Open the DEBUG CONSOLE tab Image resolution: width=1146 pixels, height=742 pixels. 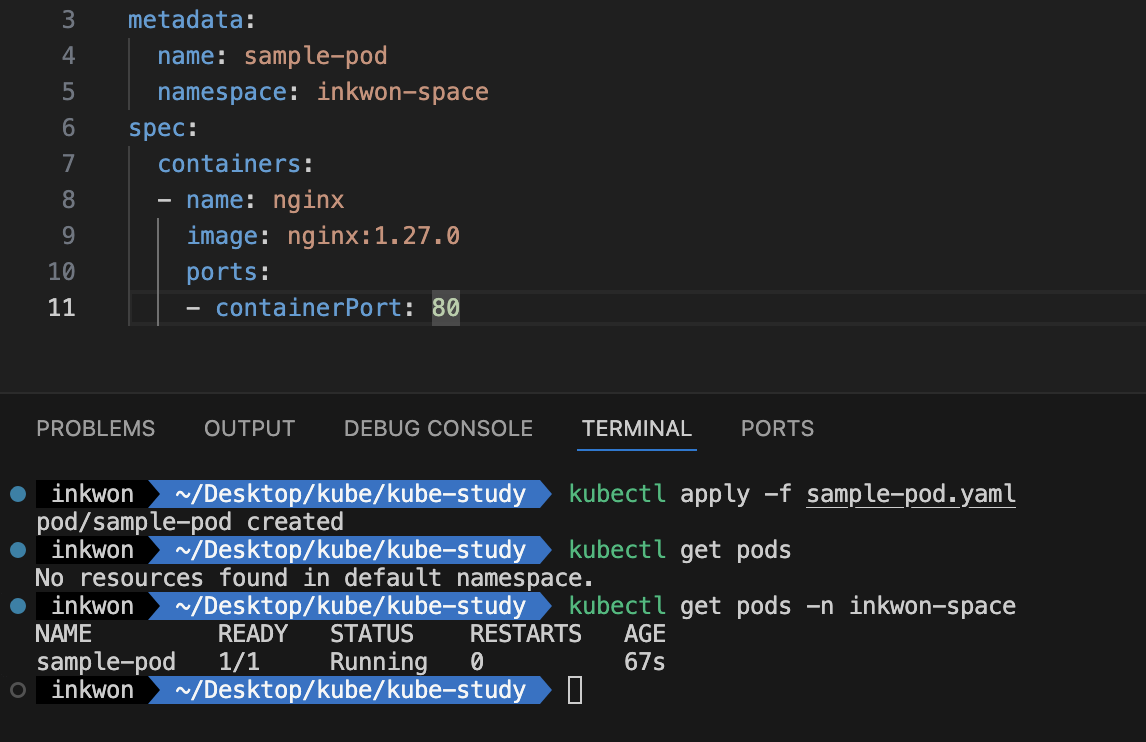[x=438, y=429]
